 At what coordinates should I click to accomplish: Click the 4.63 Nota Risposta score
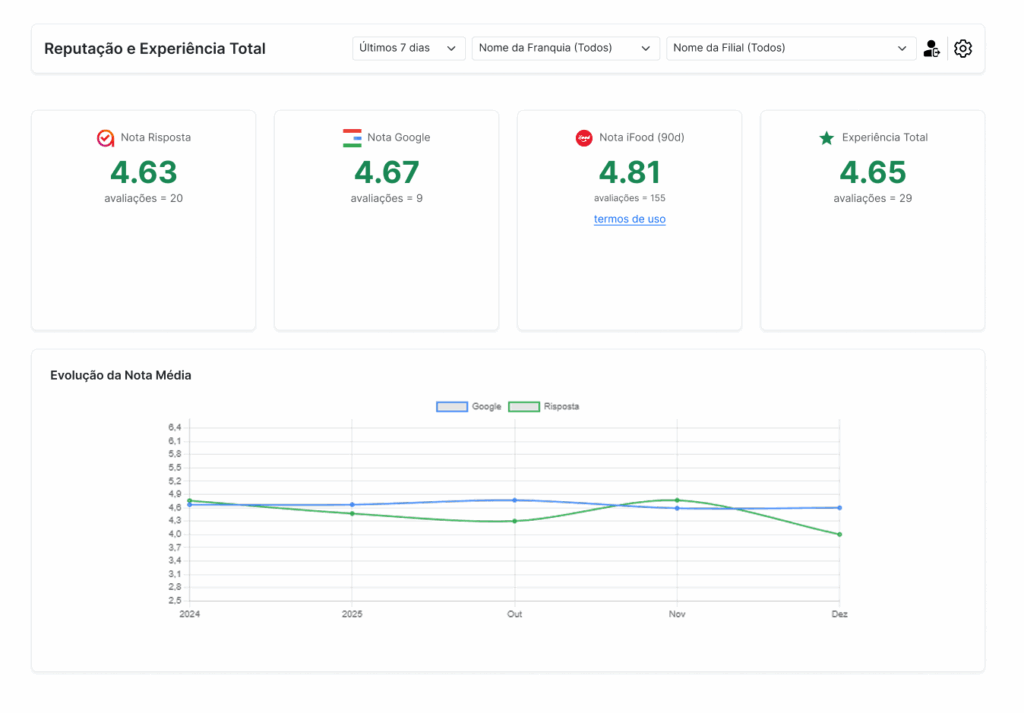tap(143, 172)
